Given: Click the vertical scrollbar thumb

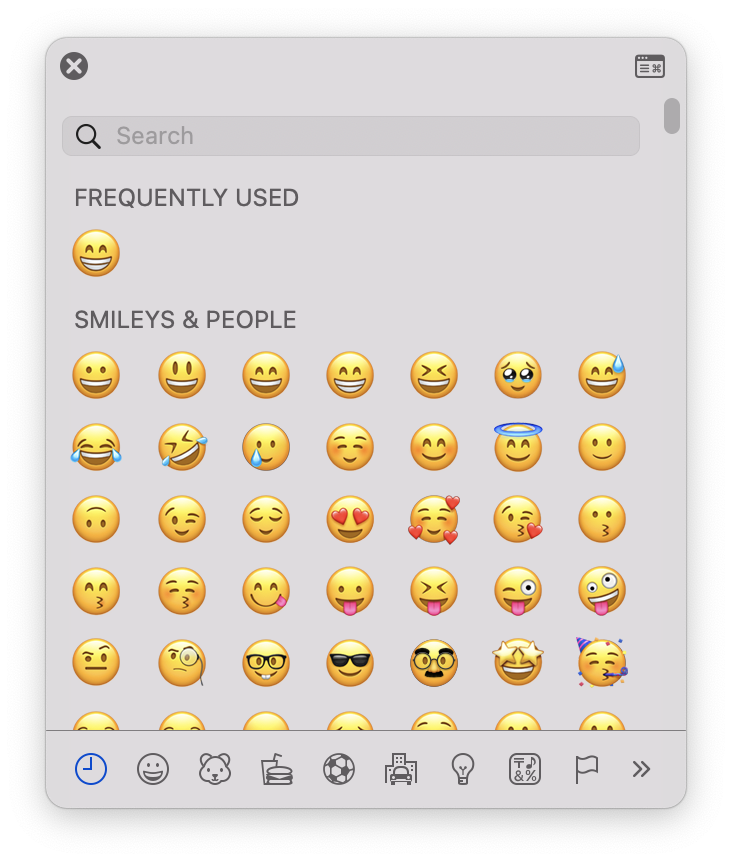Looking at the screenshot, I should (672, 116).
